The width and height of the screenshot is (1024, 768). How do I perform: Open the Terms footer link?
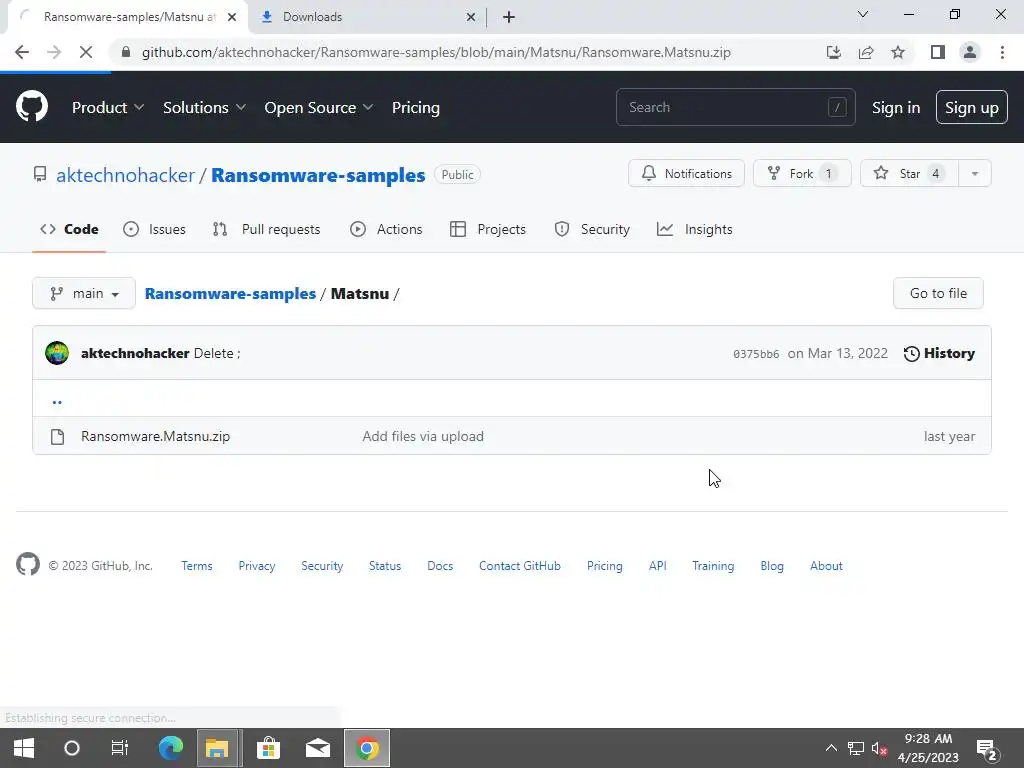197,566
